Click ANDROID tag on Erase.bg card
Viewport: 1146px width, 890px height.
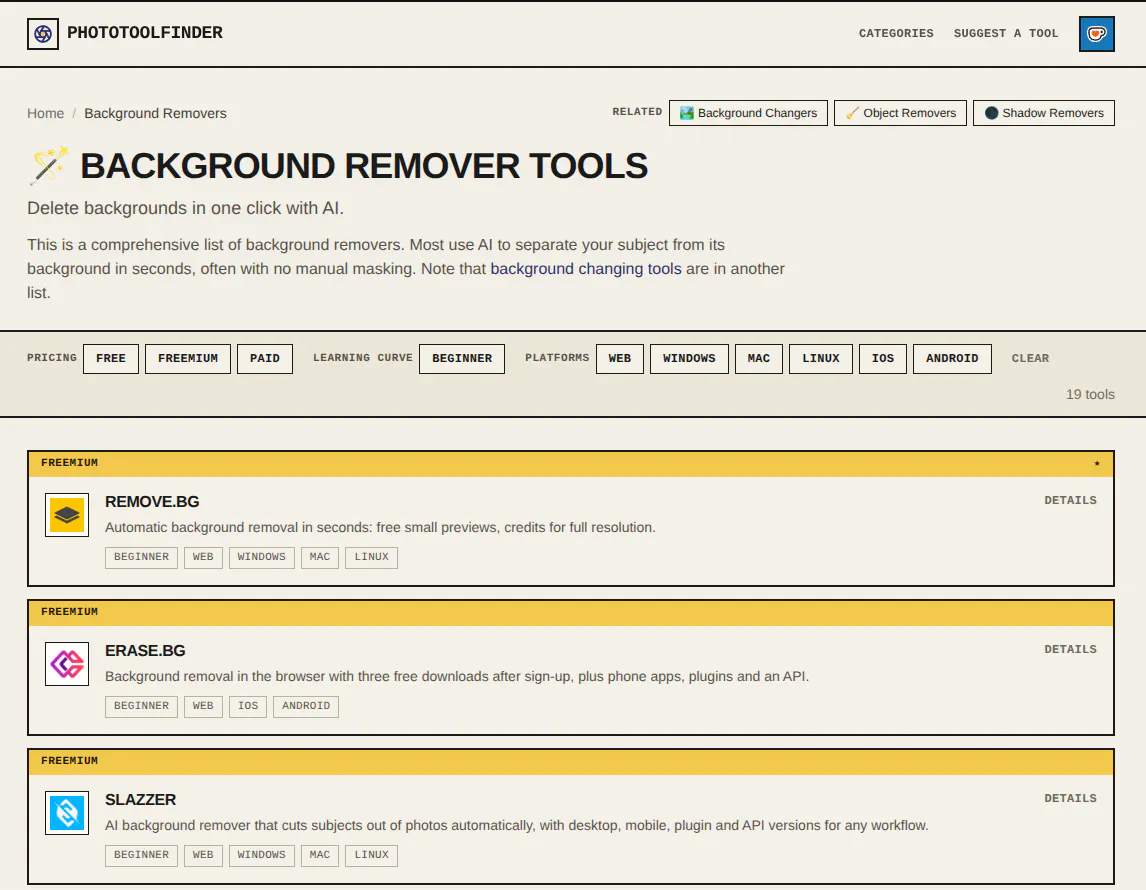(306, 707)
